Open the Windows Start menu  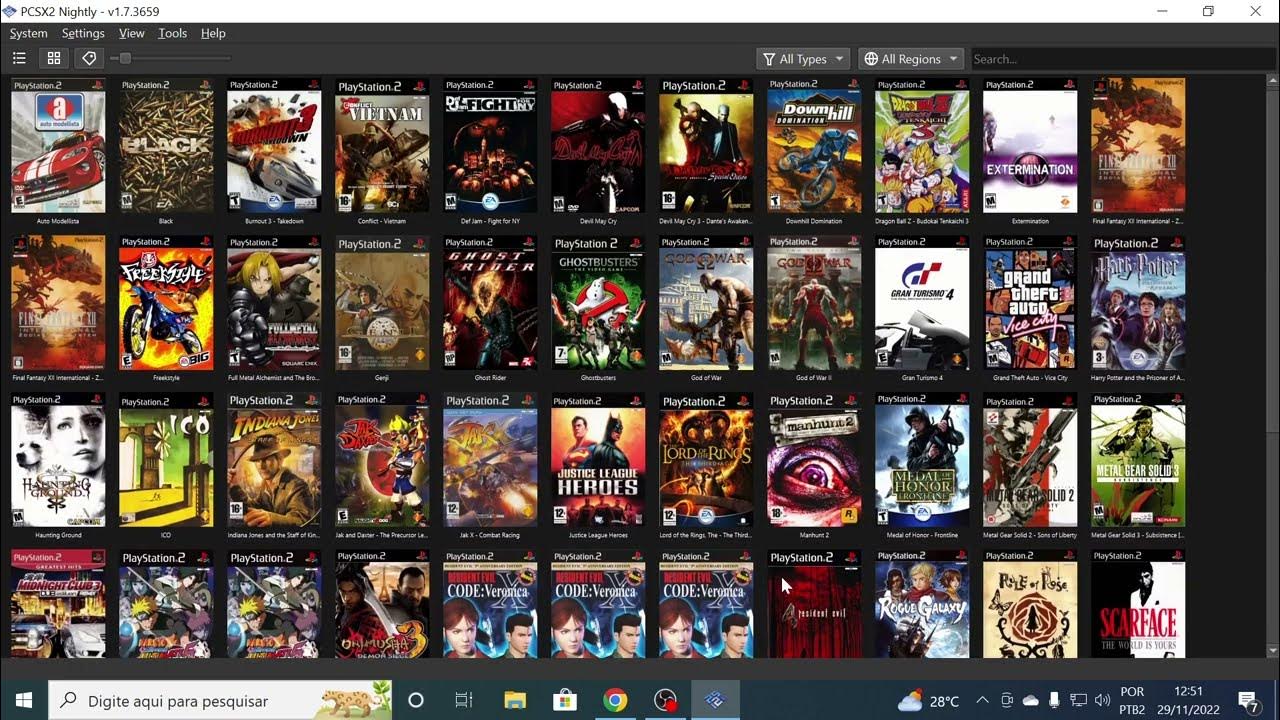click(24, 700)
